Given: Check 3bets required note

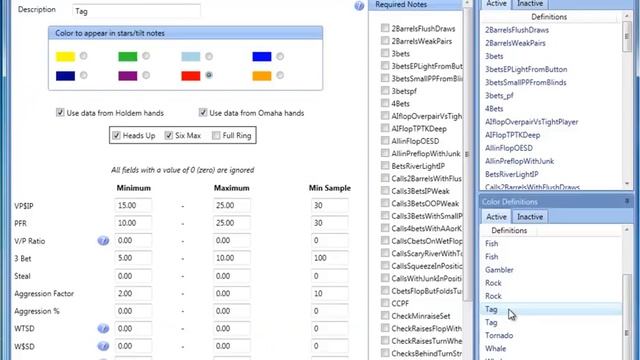Looking at the screenshot, I should coord(385,53).
